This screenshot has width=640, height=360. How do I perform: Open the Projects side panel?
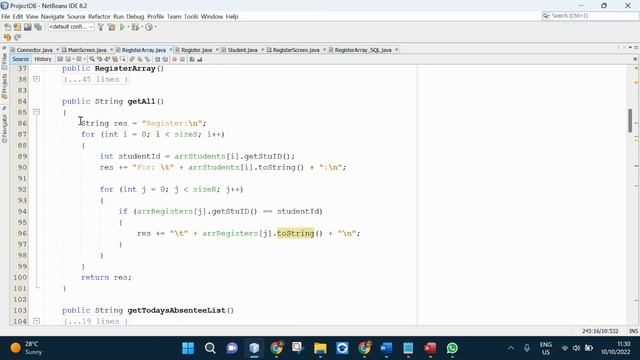click(4, 86)
